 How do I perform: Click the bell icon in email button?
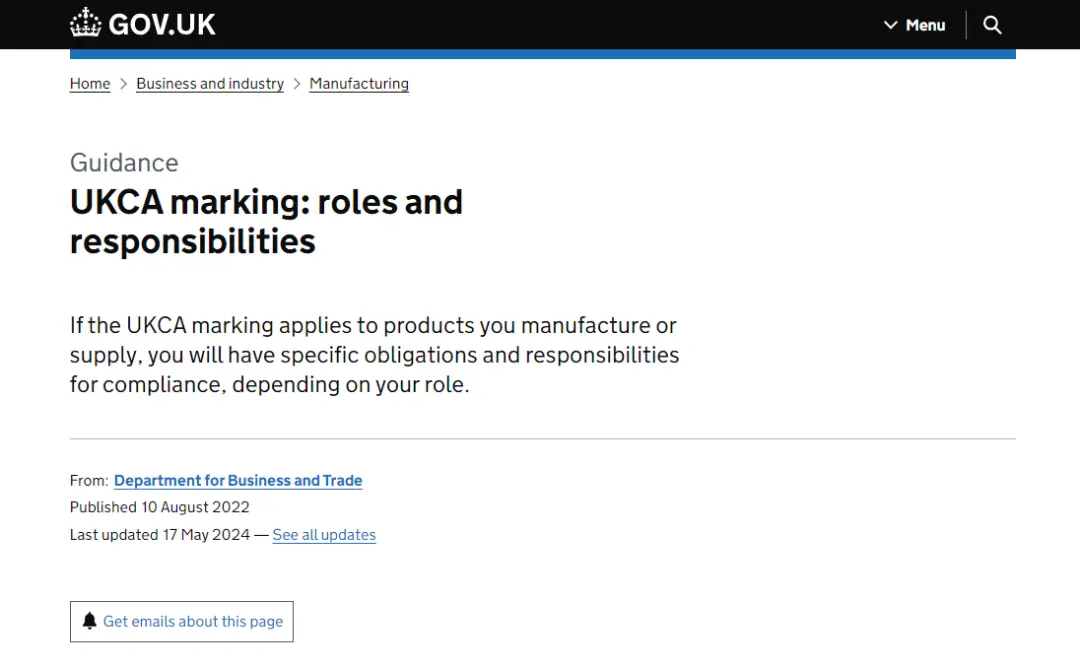point(90,621)
